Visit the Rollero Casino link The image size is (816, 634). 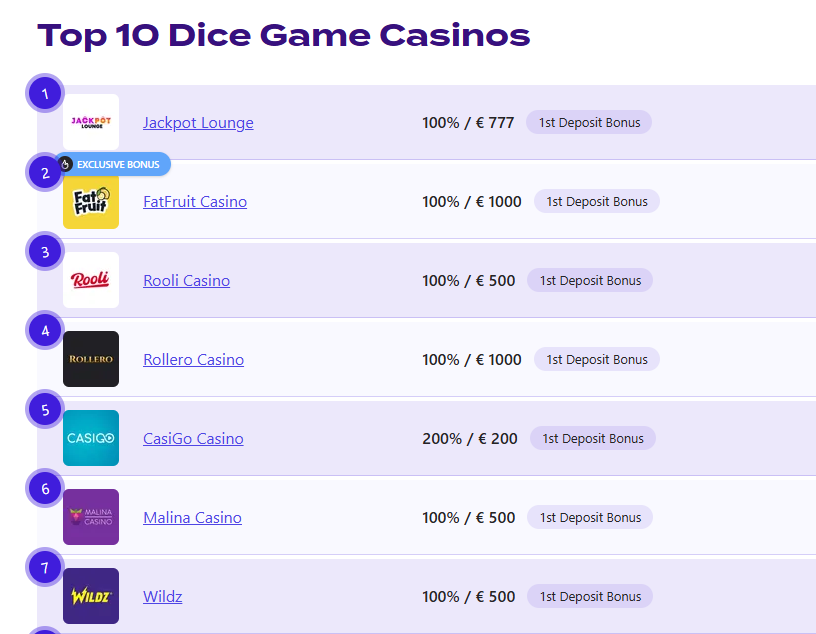click(194, 360)
